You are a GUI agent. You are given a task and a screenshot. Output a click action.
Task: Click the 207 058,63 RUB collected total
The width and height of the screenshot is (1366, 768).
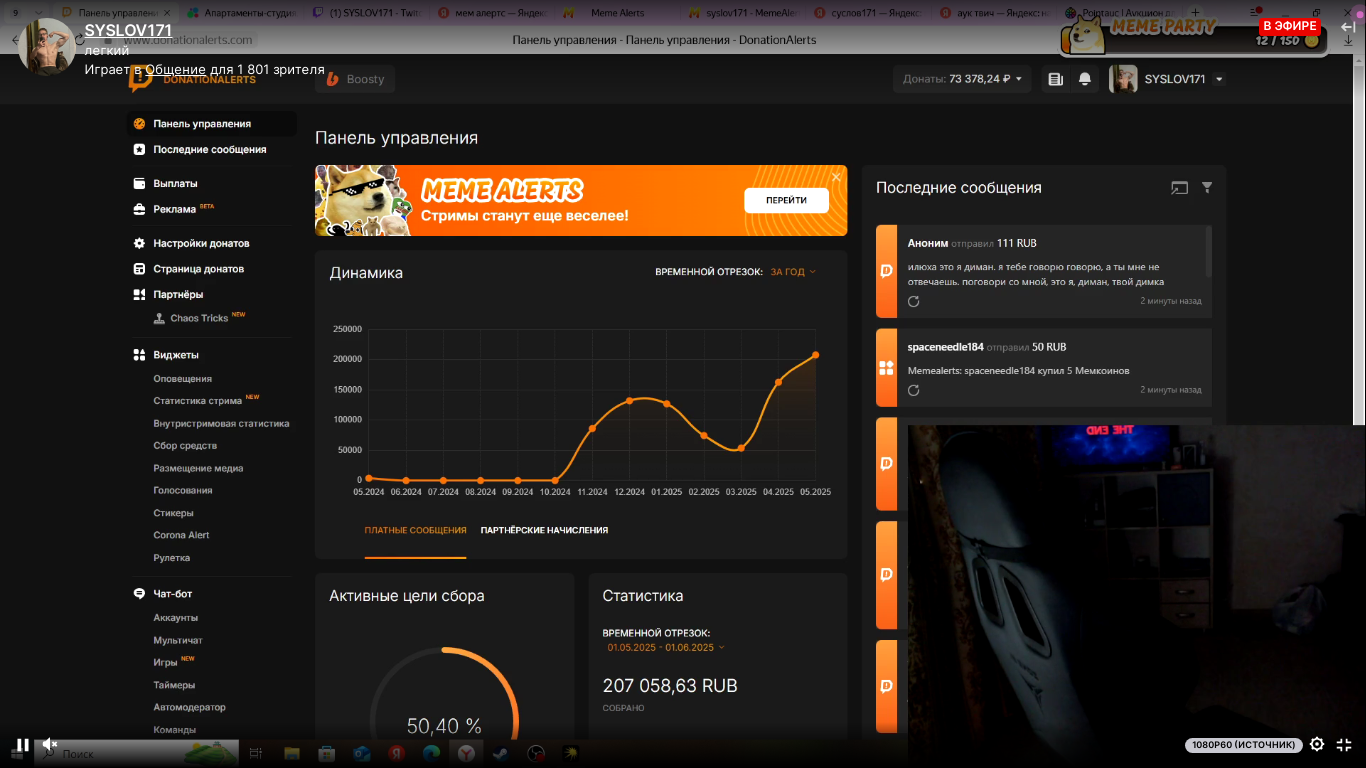point(670,686)
